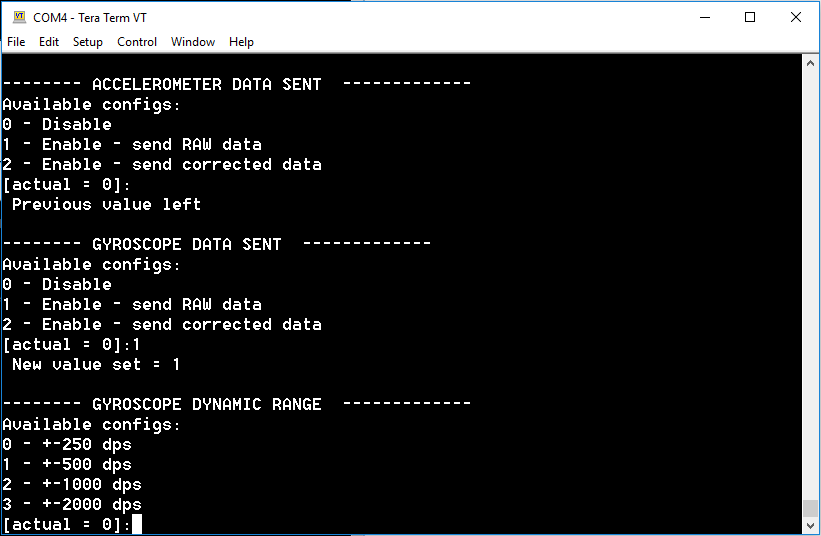Open the Control menu
The height and width of the screenshot is (536, 821).
pyautogui.click(x=137, y=42)
